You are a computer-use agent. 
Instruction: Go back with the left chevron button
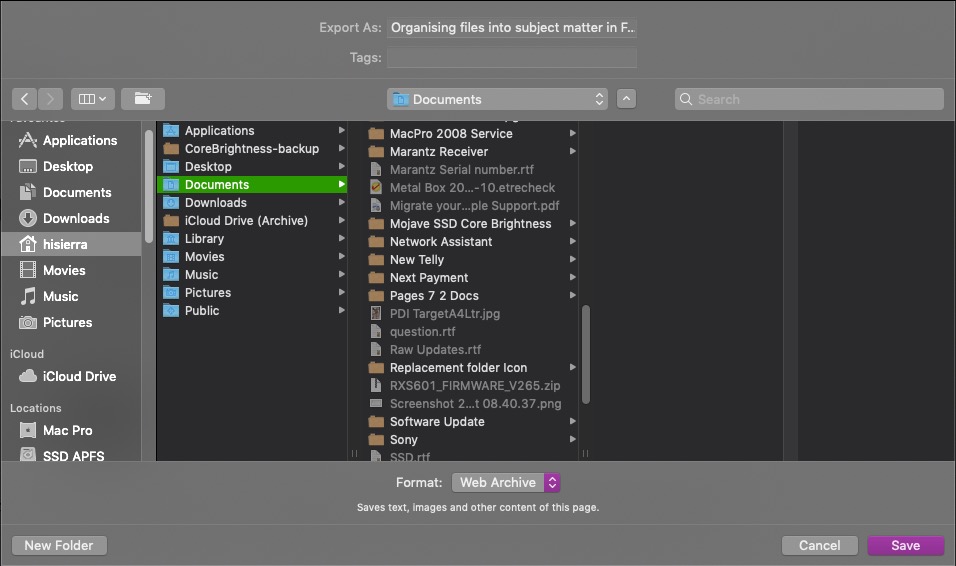point(24,99)
